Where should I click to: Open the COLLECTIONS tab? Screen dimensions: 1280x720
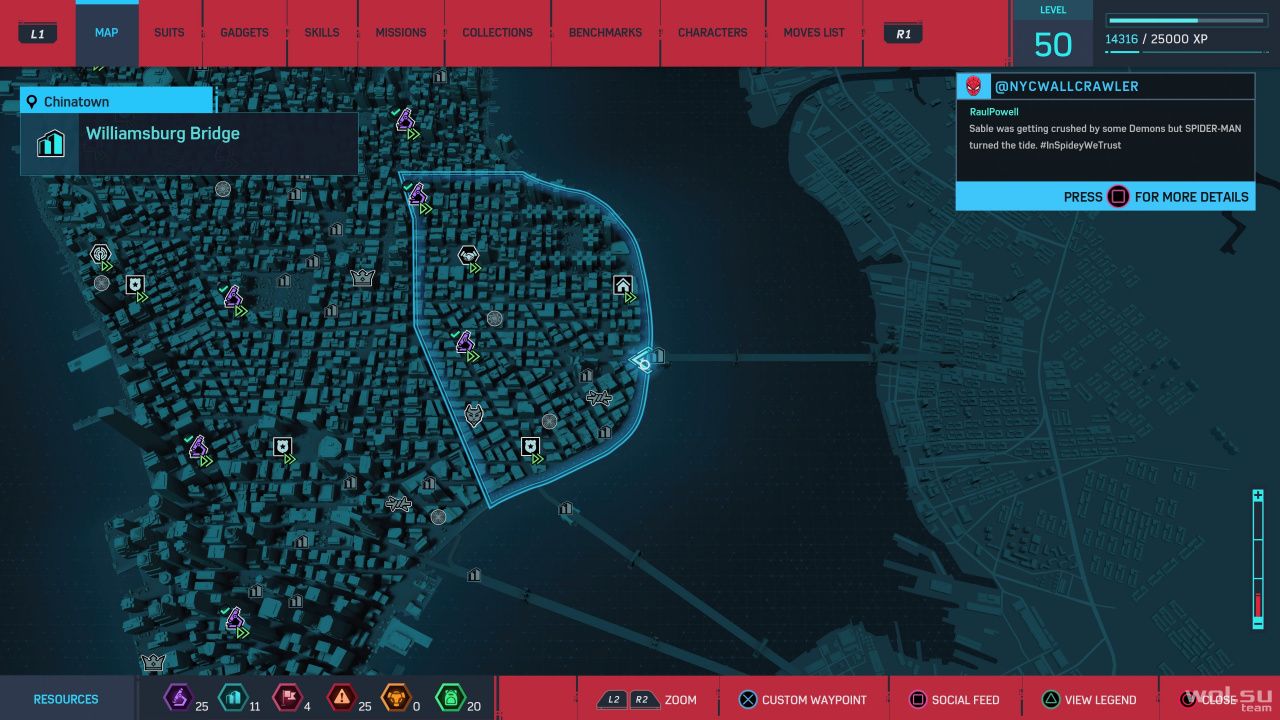pyautogui.click(x=497, y=33)
